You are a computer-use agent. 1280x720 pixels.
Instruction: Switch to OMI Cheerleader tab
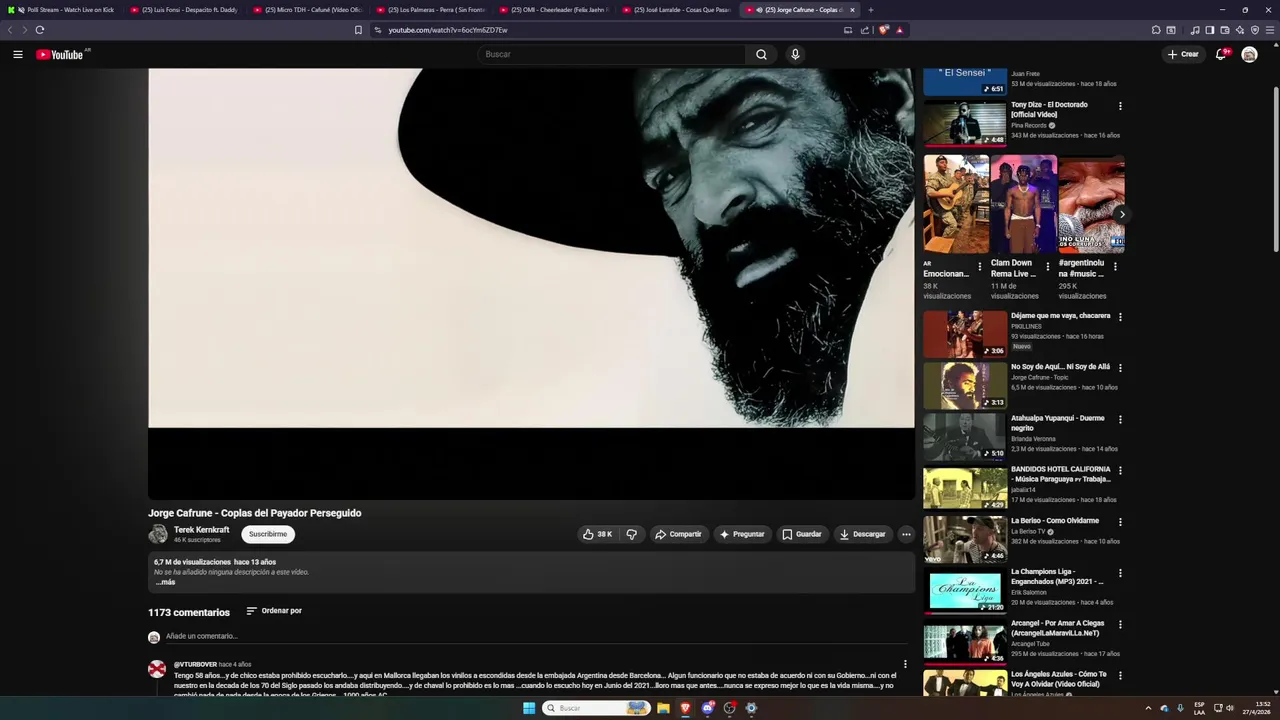pyautogui.click(x=553, y=10)
